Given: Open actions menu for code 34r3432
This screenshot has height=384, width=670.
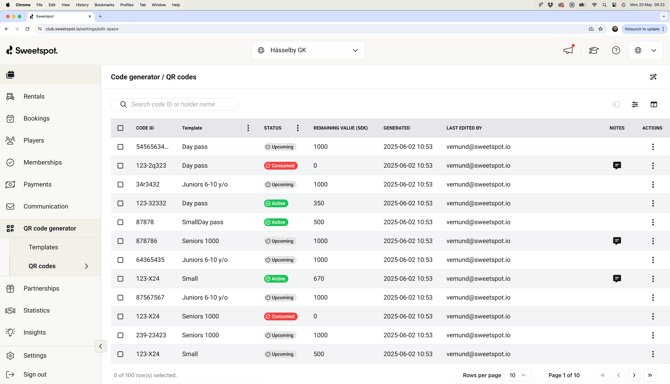Looking at the screenshot, I should (652, 185).
